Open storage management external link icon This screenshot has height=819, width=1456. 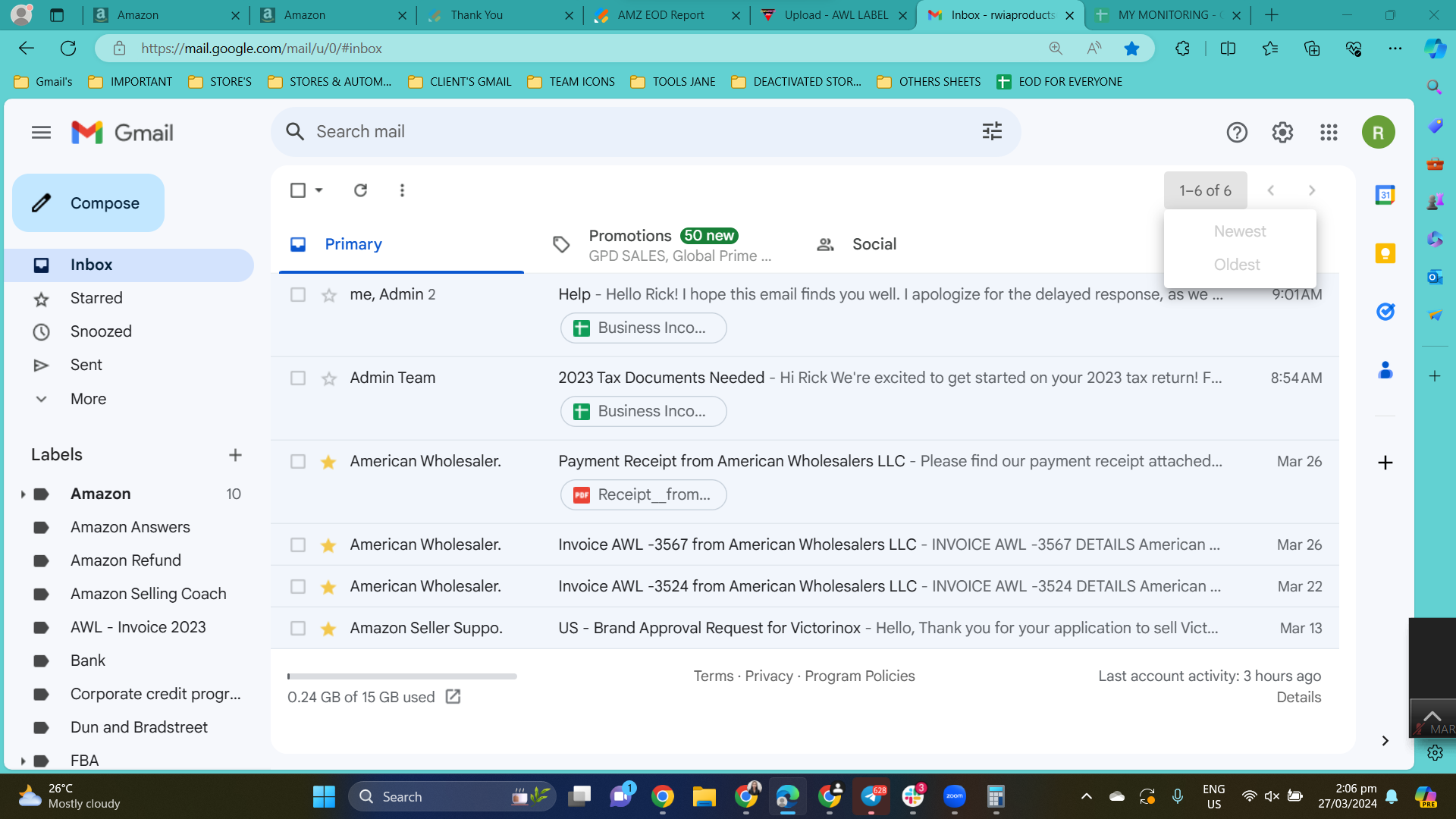coord(453,697)
